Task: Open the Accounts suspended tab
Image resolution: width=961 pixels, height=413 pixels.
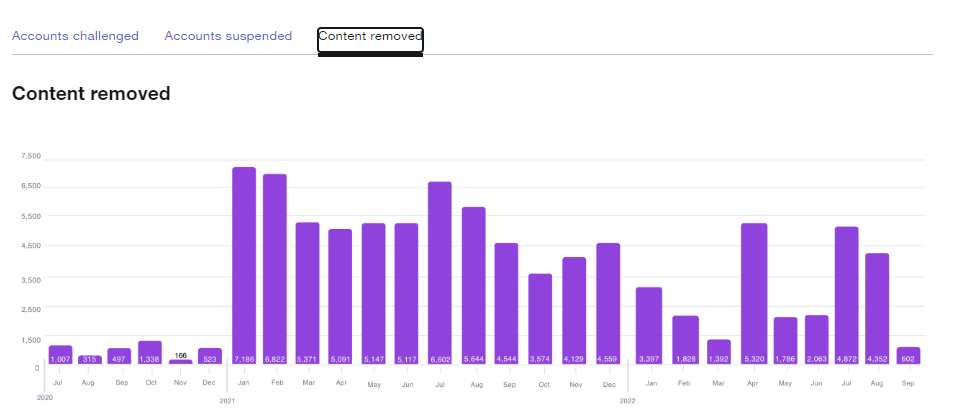Action: [228, 36]
